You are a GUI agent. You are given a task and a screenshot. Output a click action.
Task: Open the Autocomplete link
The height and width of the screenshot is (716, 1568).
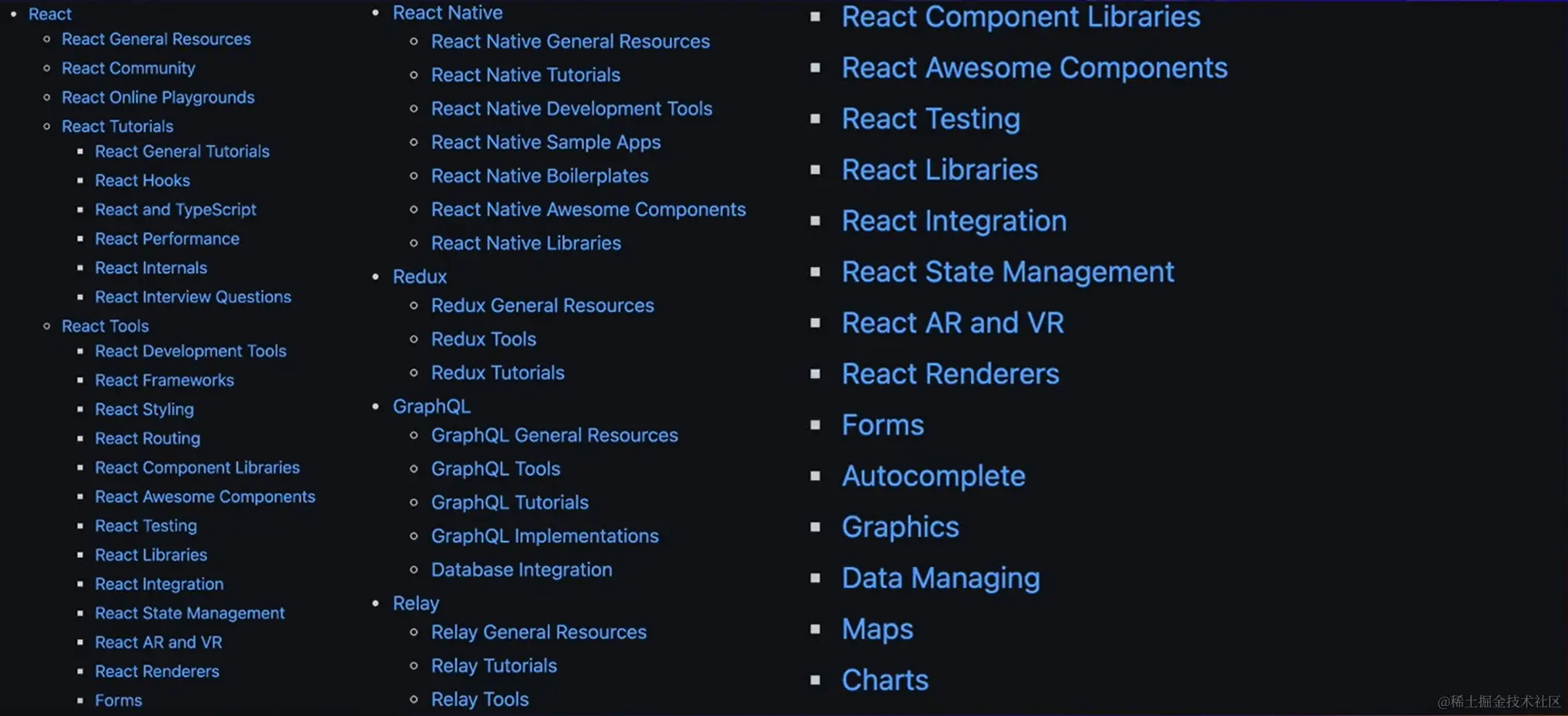(x=934, y=476)
